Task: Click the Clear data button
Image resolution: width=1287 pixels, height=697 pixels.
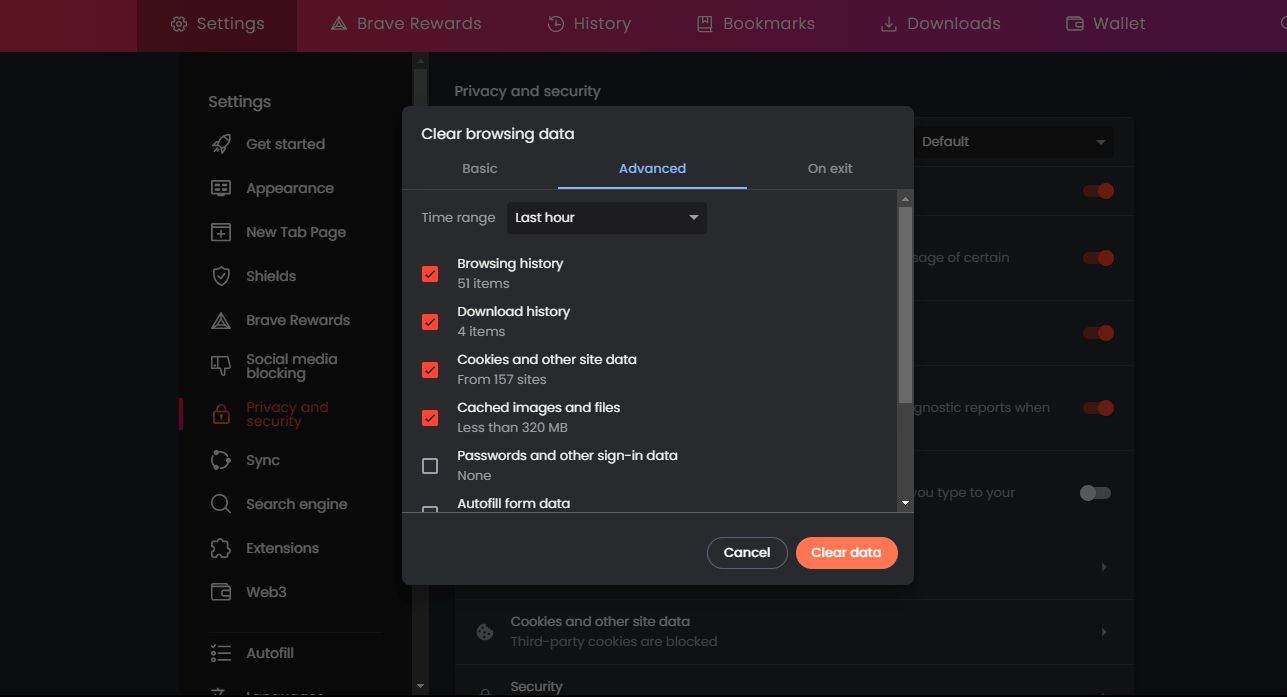Action: click(846, 553)
